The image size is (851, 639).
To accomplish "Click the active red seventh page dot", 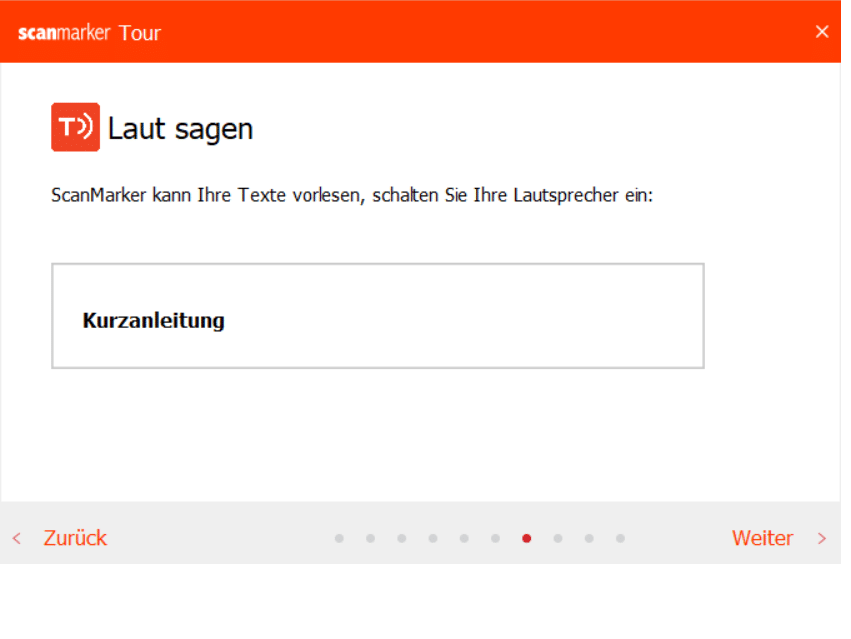I will (527, 538).
